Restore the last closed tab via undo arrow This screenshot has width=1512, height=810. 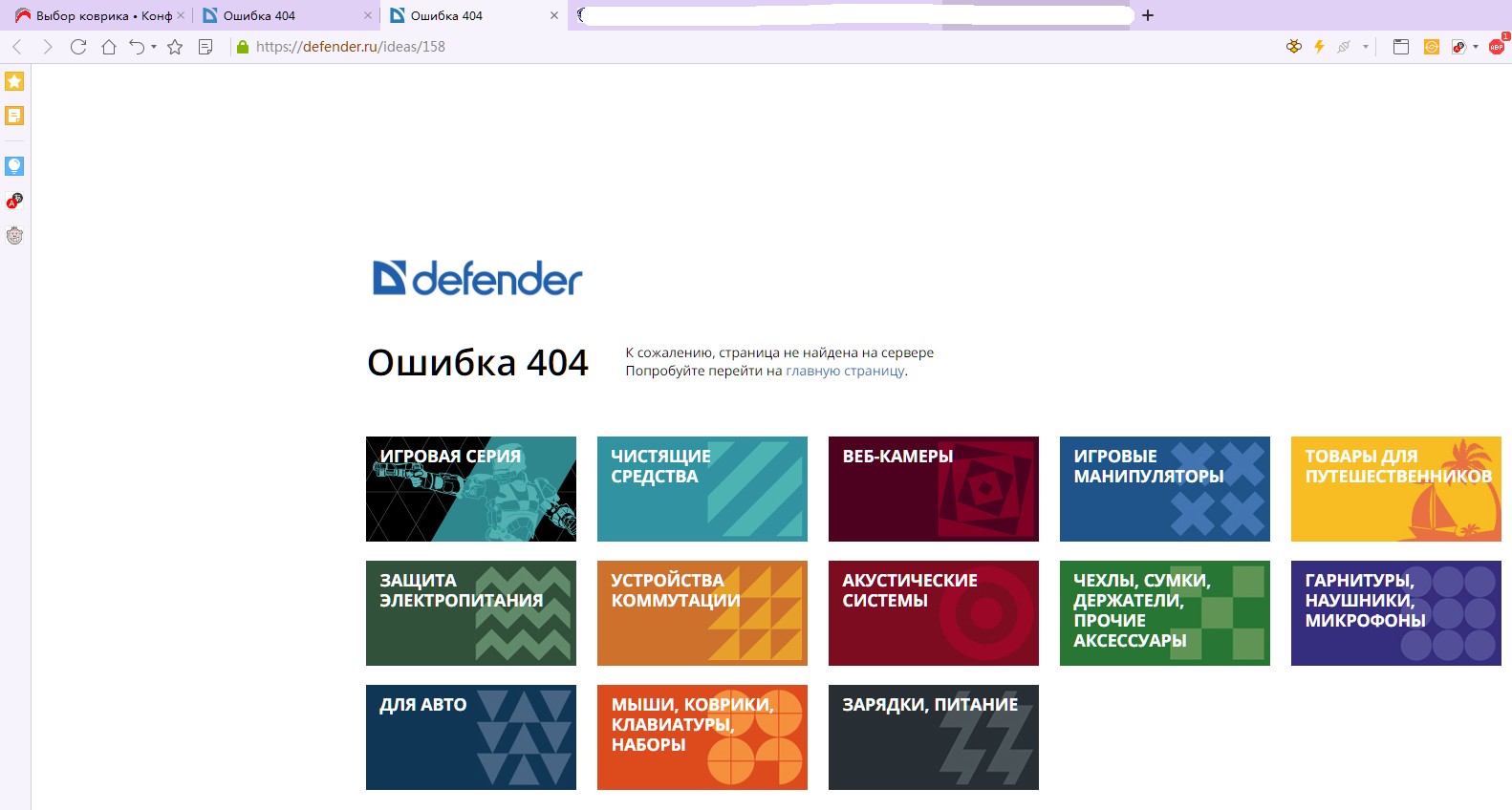[x=137, y=47]
